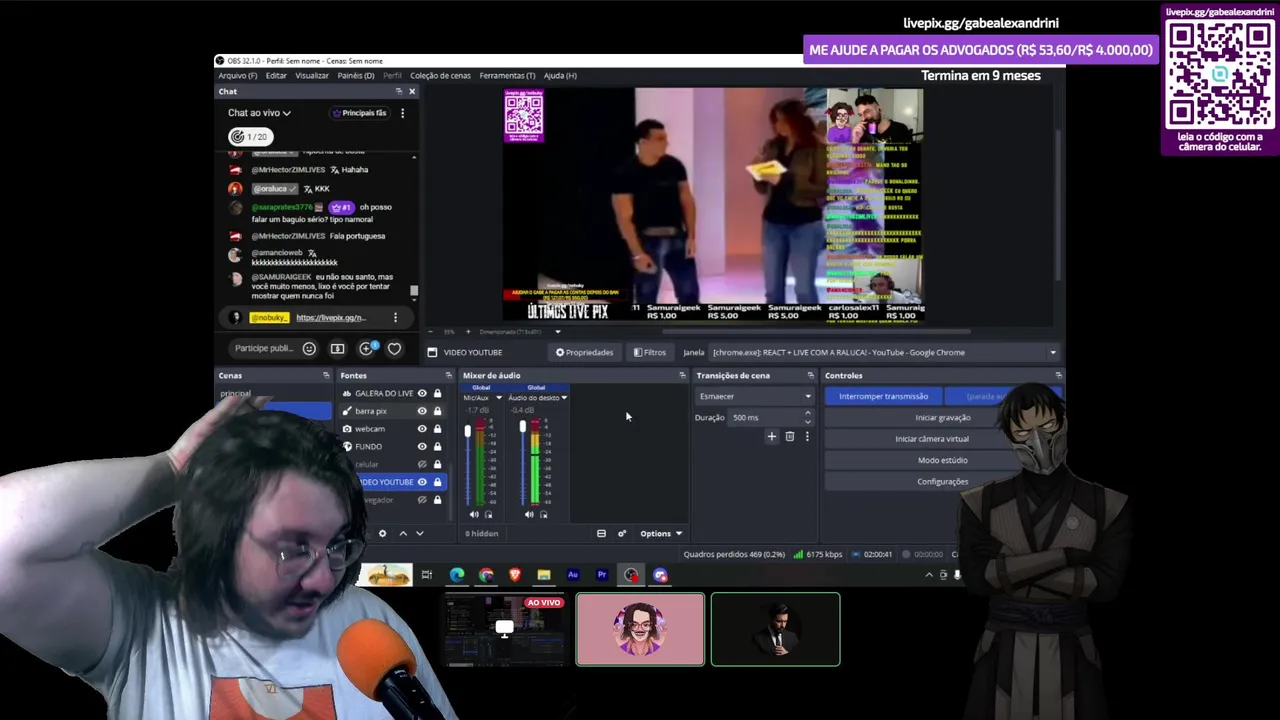The height and width of the screenshot is (720, 1280).
Task: Open Propriedades of selected source
Action: [585, 352]
